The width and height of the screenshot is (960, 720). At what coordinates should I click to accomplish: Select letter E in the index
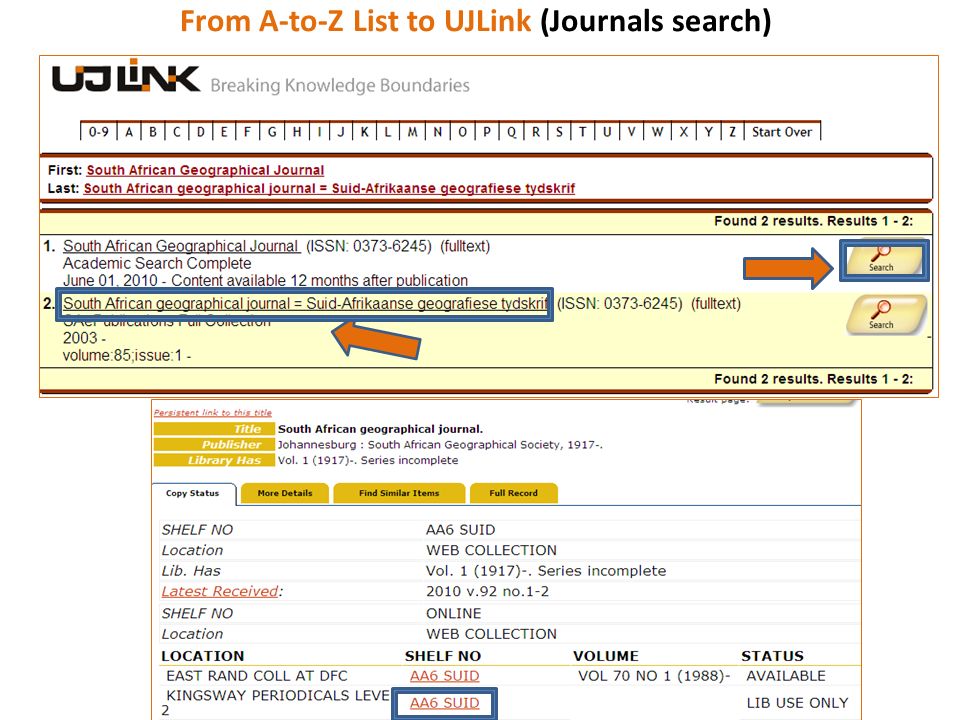[224, 132]
